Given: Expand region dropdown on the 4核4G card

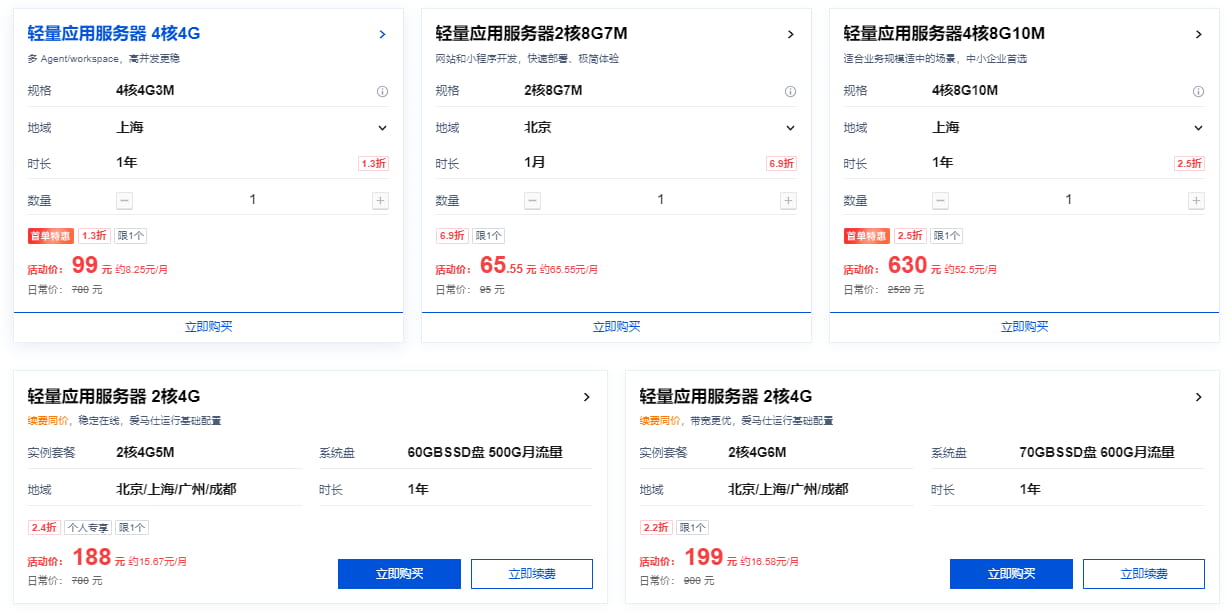Looking at the screenshot, I should [382, 128].
